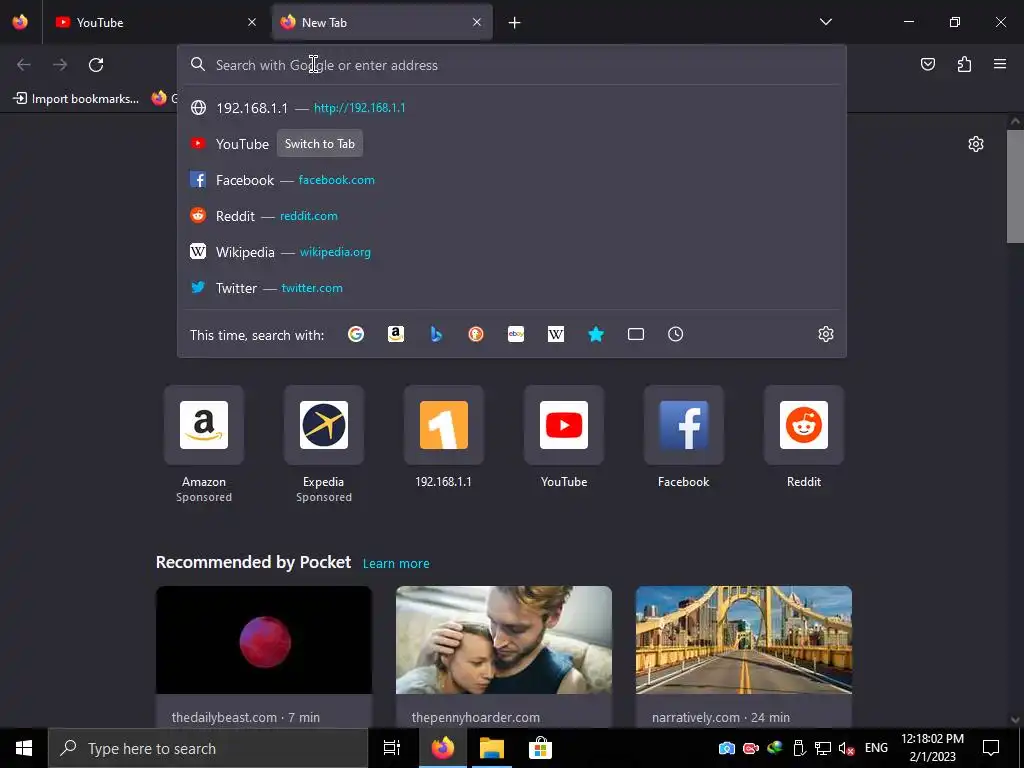1024x768 pixels.
Task: Search bookmarks using the star icon
Action: 596,334
